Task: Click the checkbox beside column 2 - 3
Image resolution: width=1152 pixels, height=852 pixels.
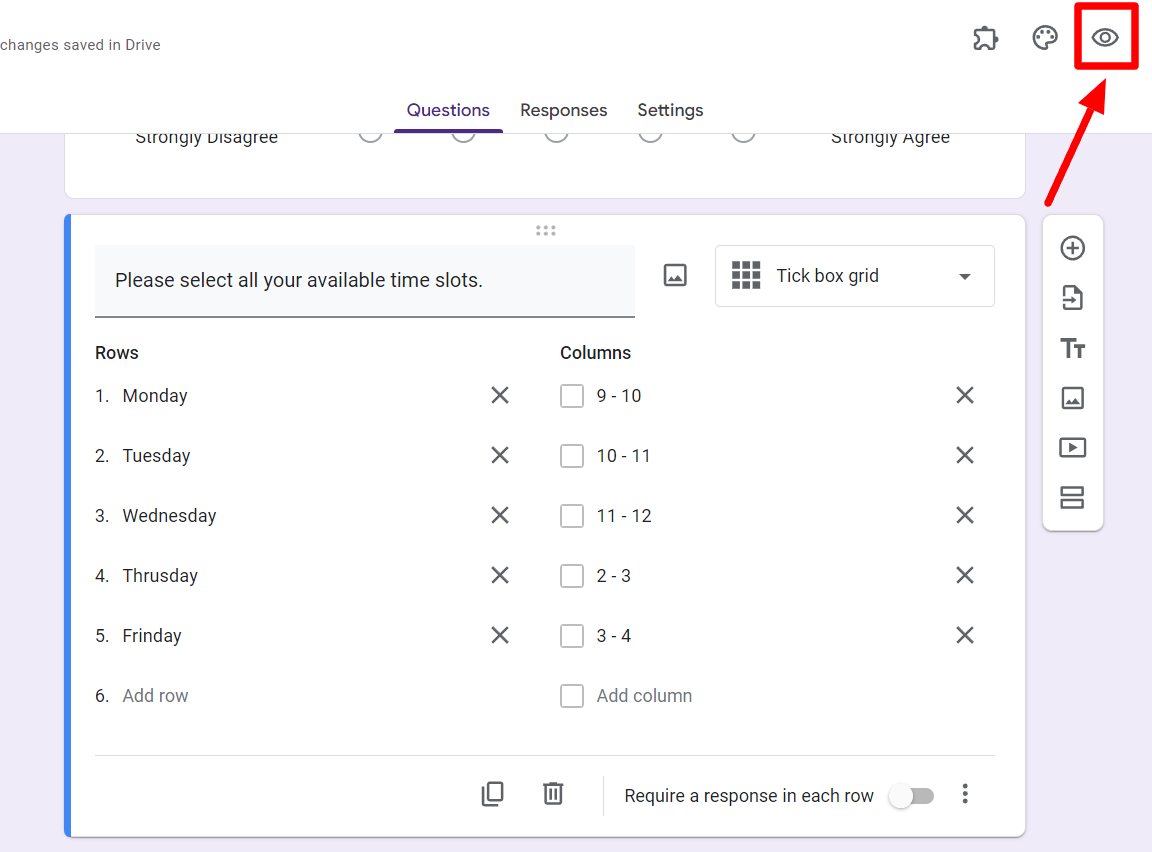Action: [572, 576]
